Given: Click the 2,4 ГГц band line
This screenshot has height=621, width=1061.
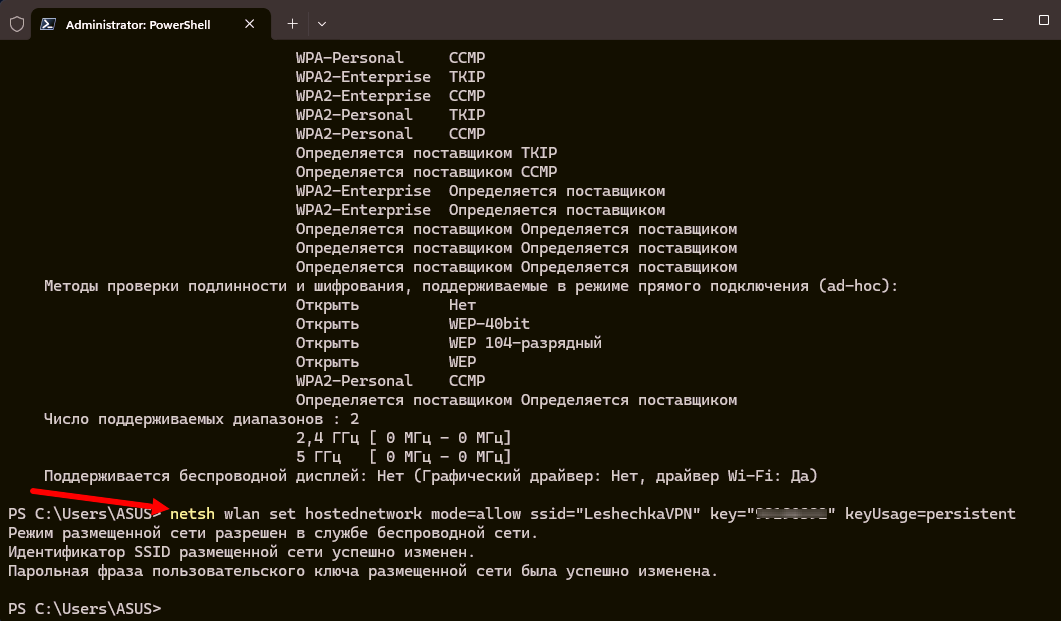Looking at the screenshot, I should tap(403, 438).
